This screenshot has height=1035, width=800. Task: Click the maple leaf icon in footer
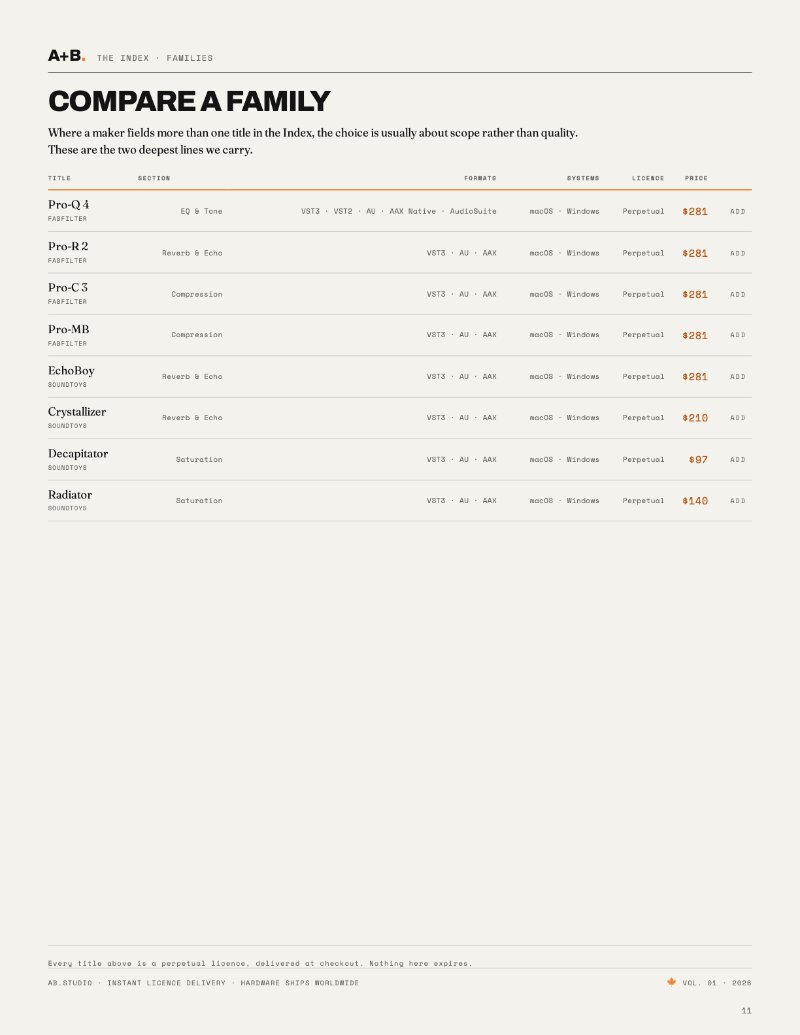671,982
